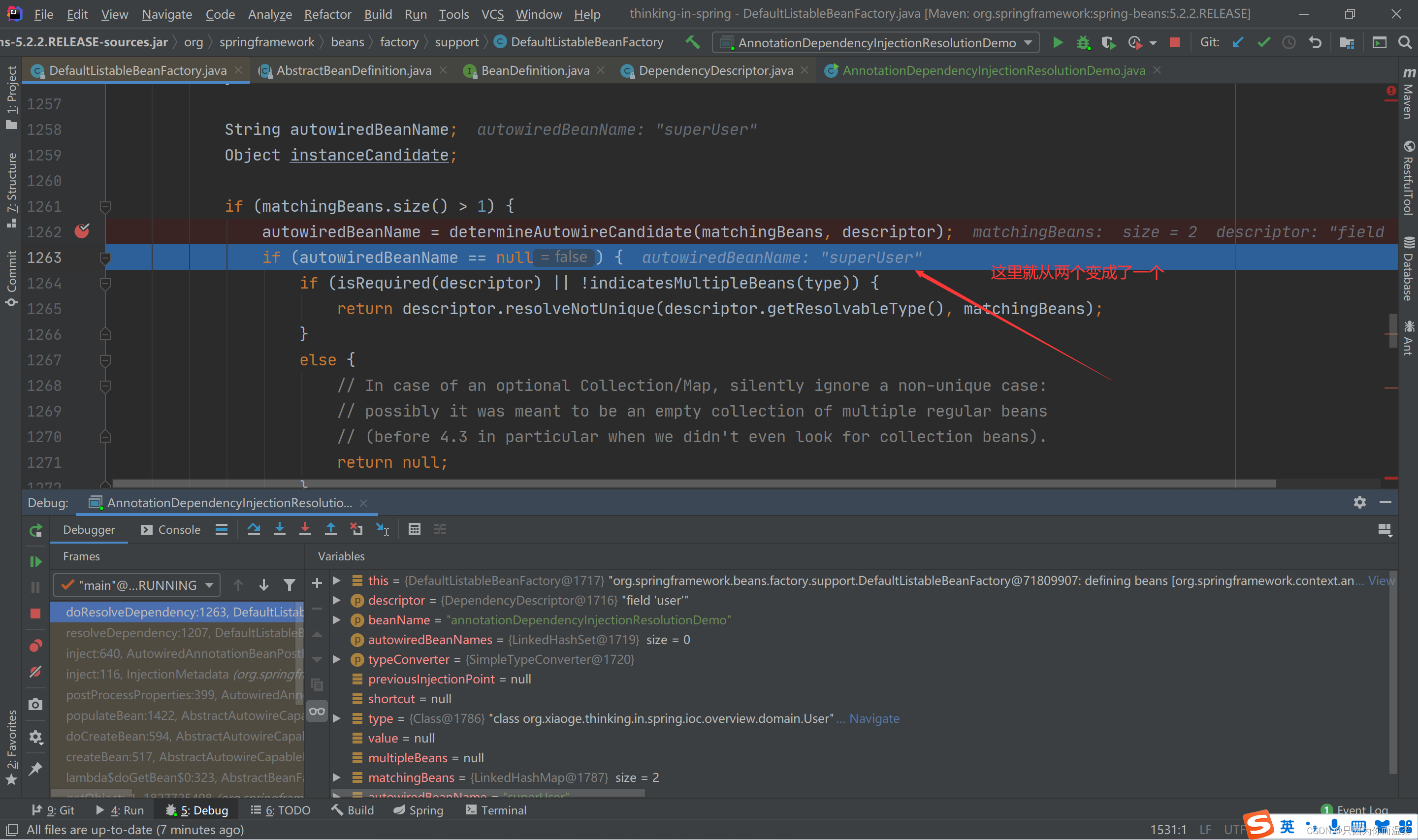Toggle the frames filter funnel icon
1418x840 pixels.
(289, 585)
